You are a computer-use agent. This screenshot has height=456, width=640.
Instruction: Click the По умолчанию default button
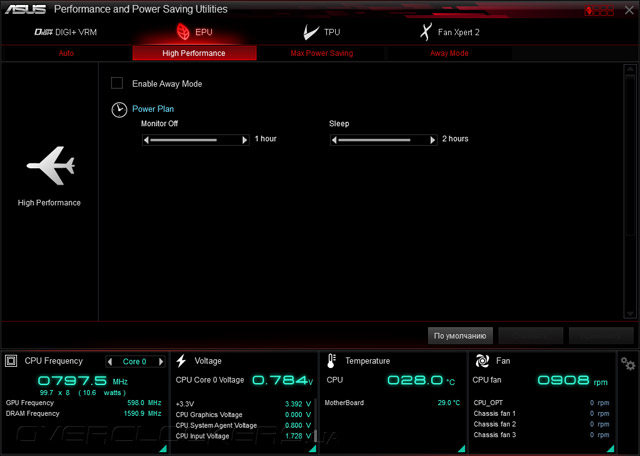460,336
